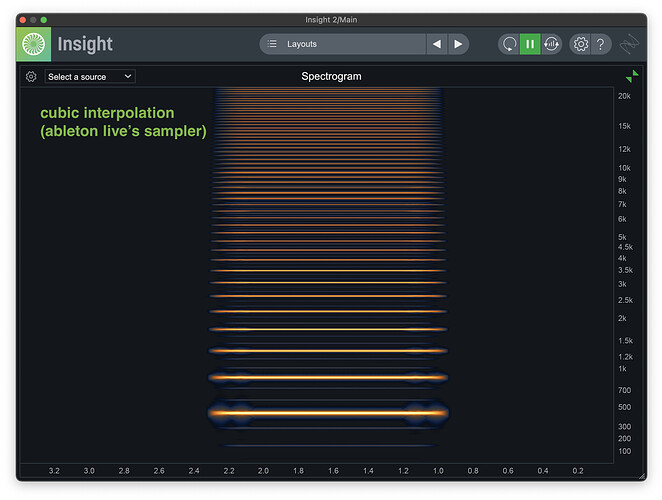Click the reset meters circular arrow icon

509,44
